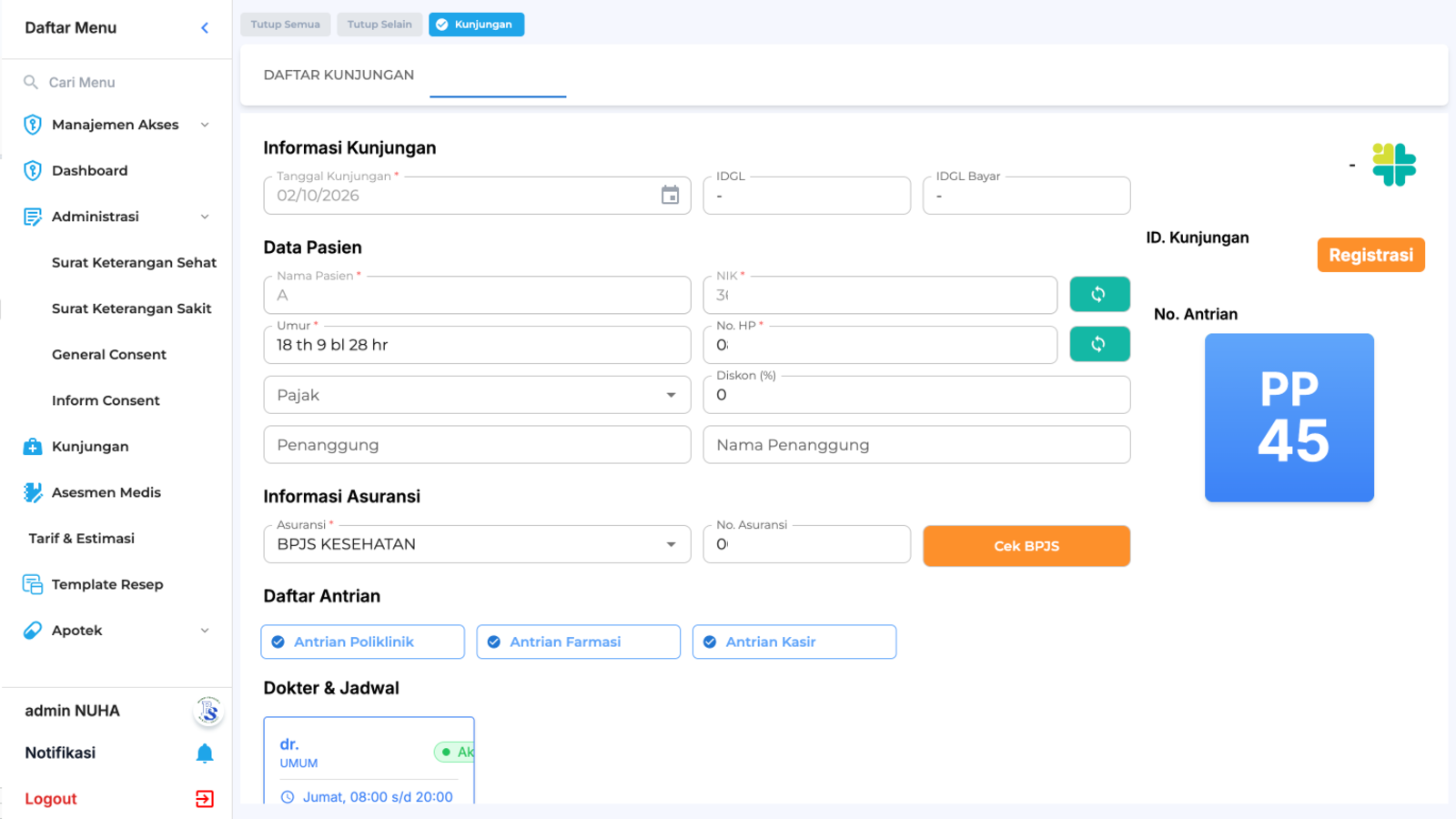Click the checkmark icon on Kunjungan tab
The height and width of the screenshot is (819, 1456).
coord(442,25)
